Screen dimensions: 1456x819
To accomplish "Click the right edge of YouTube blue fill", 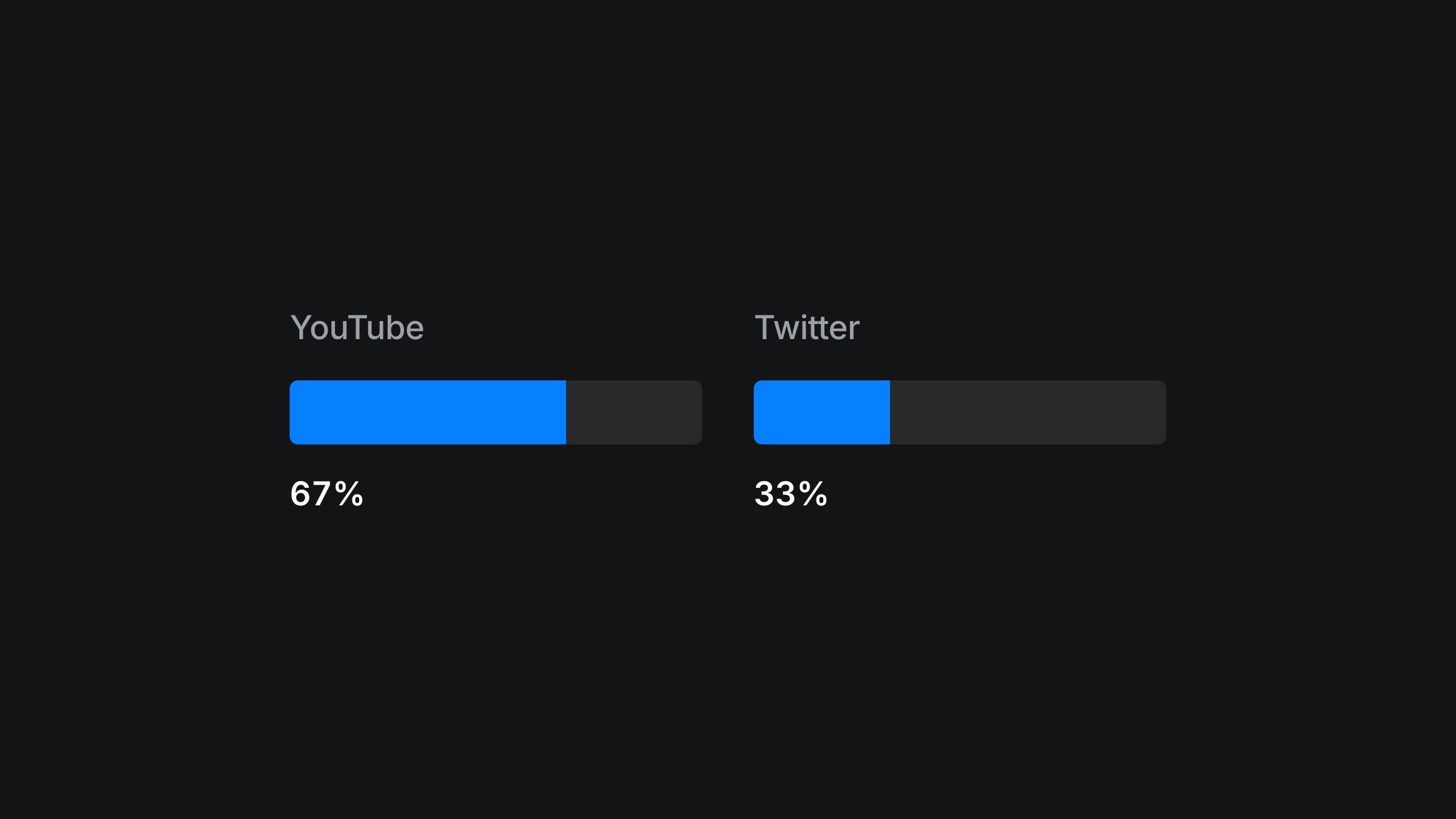I will coord(564,413).
